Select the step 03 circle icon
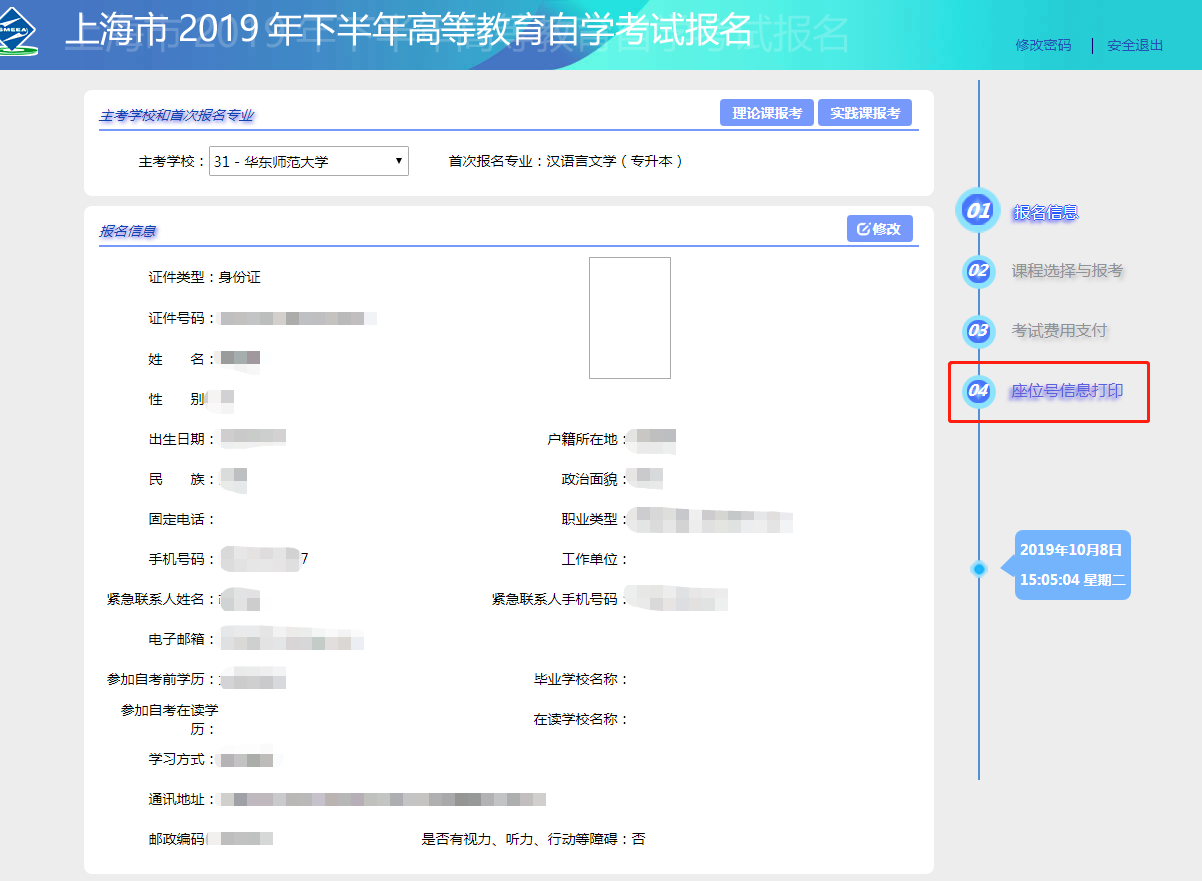Screen dimensions: 1202x881 coord(977,331)
